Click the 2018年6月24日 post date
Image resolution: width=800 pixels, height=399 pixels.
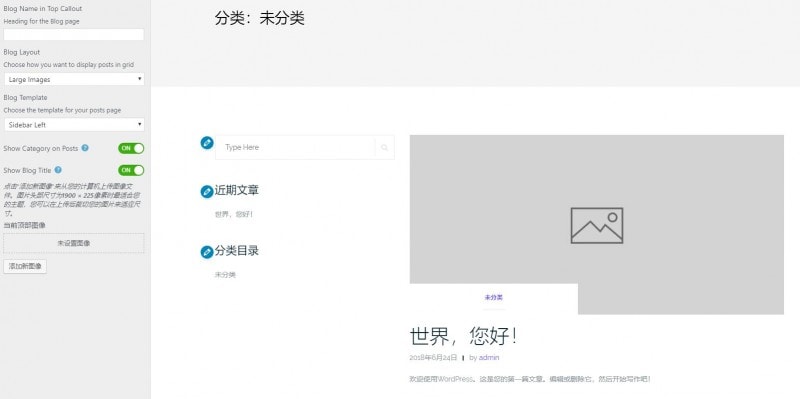click(x=433, y=358)
